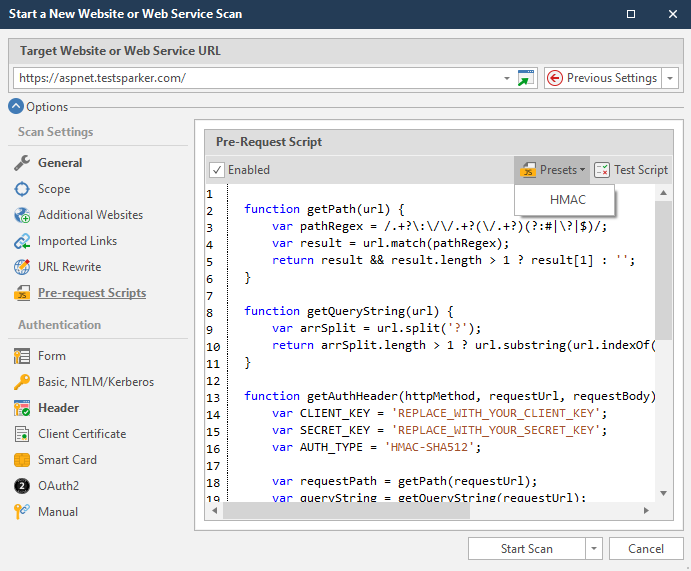Click the OAuth2 icon in sidebar
The width and height of the screenshot is (691, 571).
22,486
